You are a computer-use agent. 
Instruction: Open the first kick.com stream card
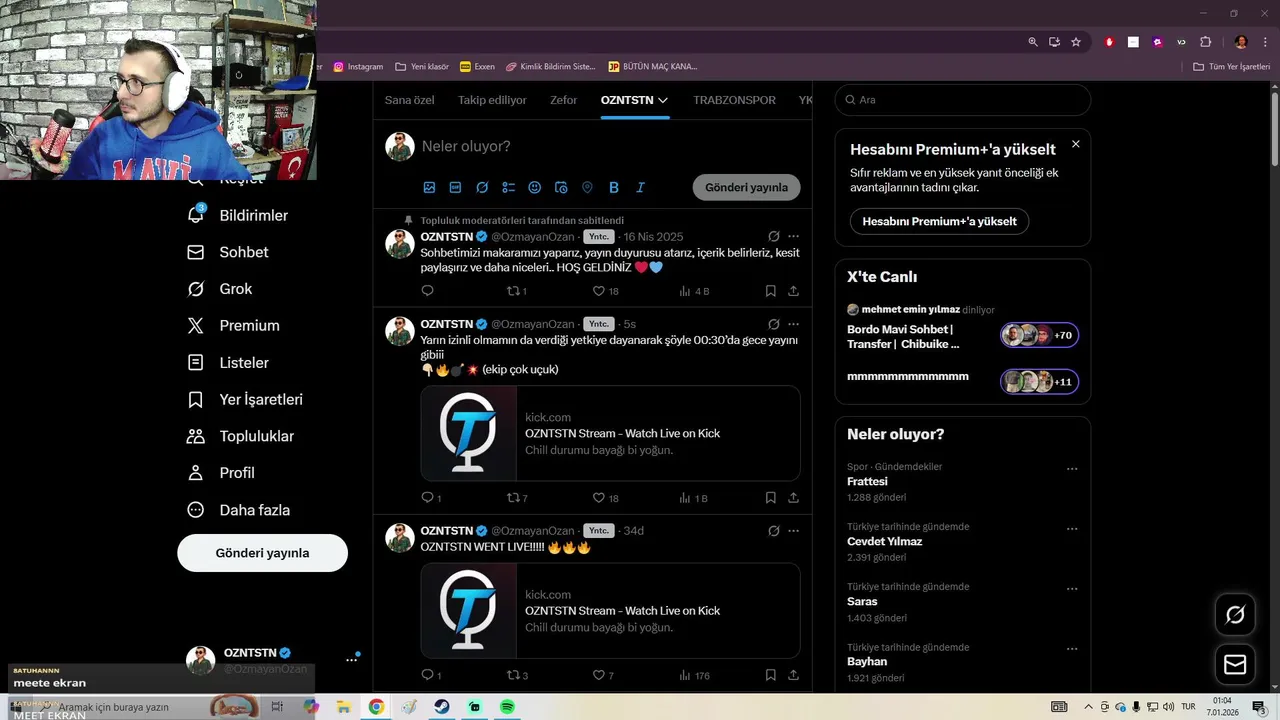click(x=610, y=433)
